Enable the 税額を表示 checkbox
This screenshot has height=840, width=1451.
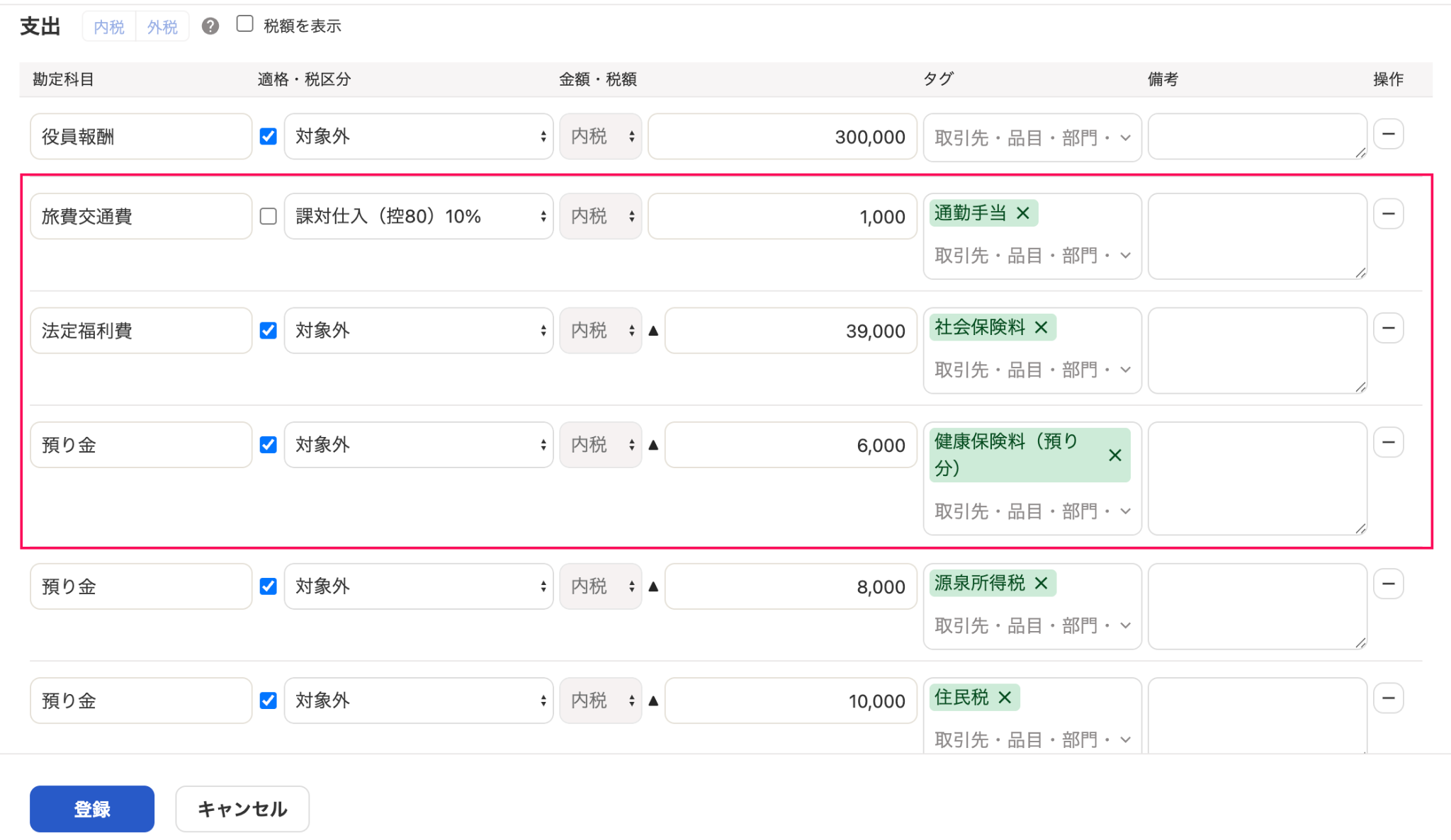(x=244, y=24)
